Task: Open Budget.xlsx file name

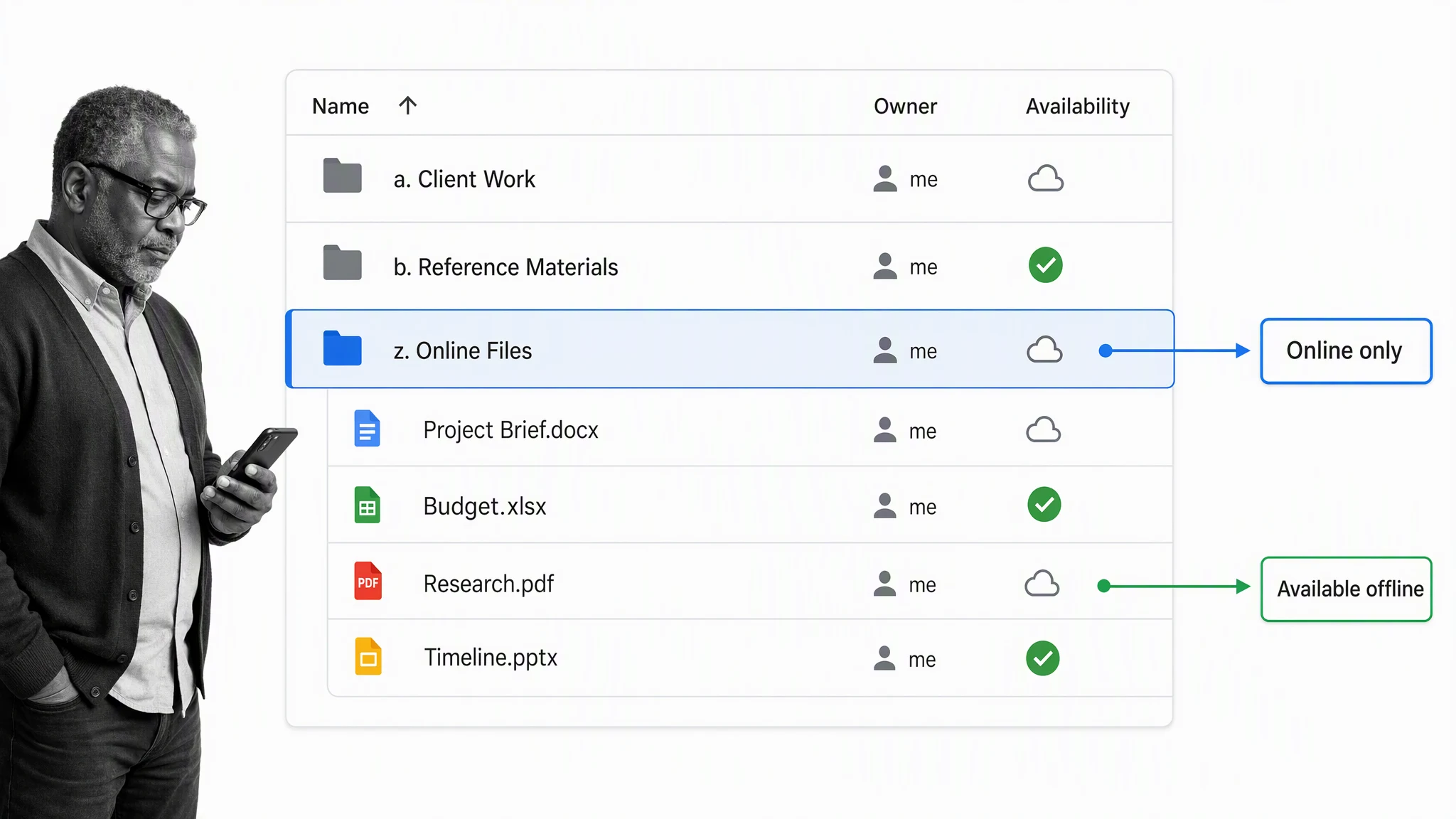Action: click(484, 506)
